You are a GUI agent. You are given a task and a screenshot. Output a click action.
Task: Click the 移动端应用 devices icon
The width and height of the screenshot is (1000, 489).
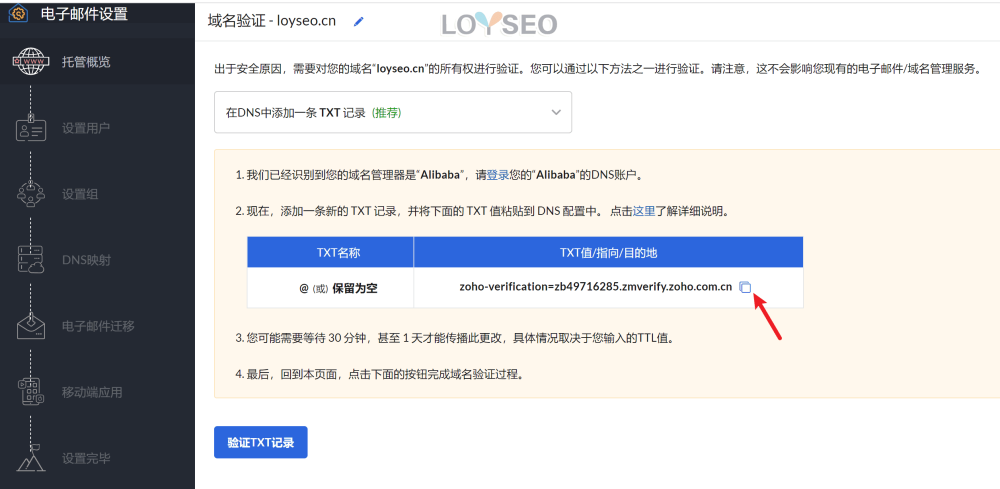[x=31, y=391]
